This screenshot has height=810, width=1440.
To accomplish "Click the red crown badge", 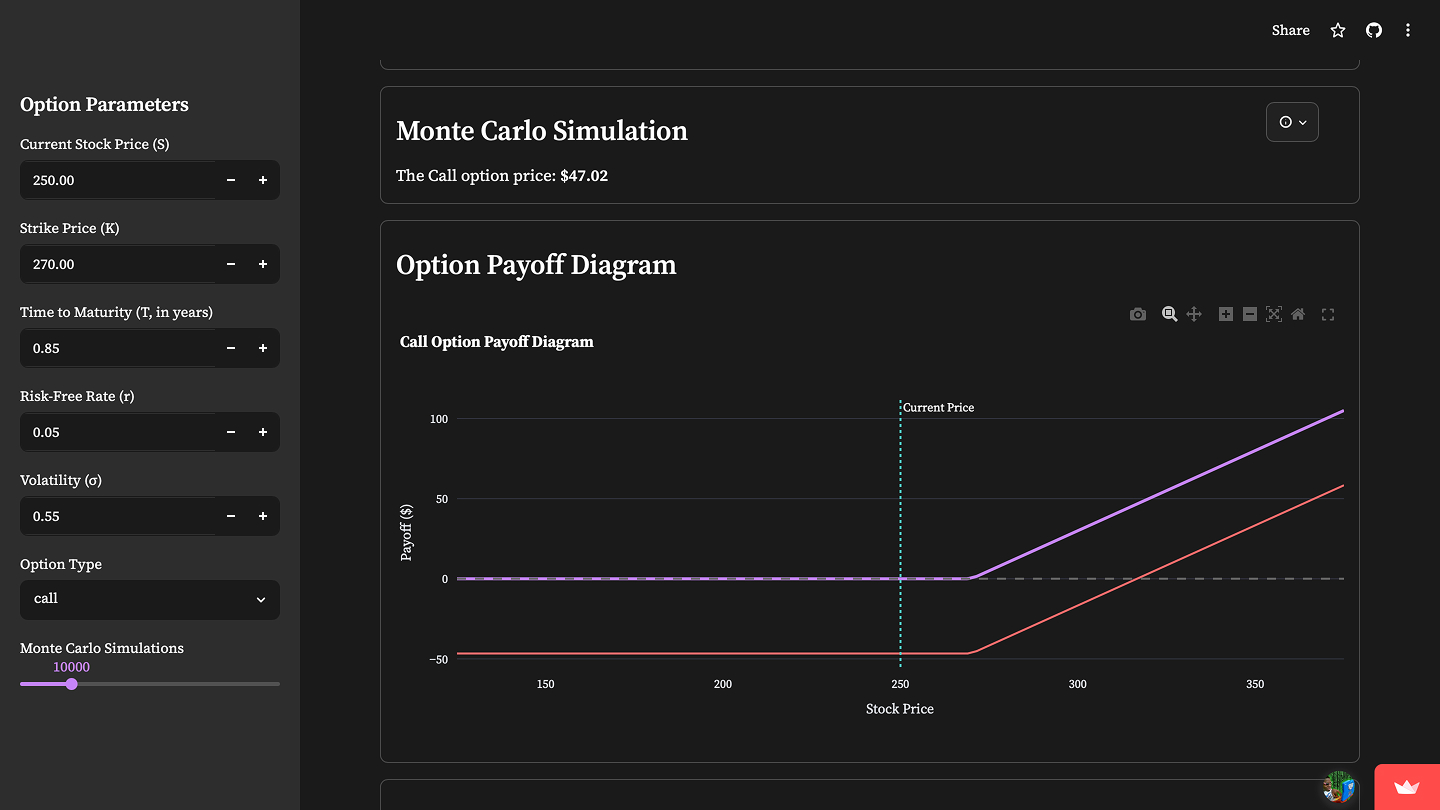I will click(1407, 787).
